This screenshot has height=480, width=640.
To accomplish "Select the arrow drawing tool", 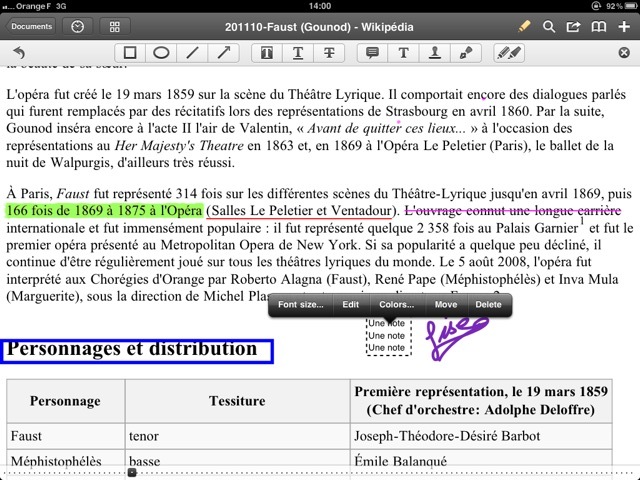I will pos(223,52).
